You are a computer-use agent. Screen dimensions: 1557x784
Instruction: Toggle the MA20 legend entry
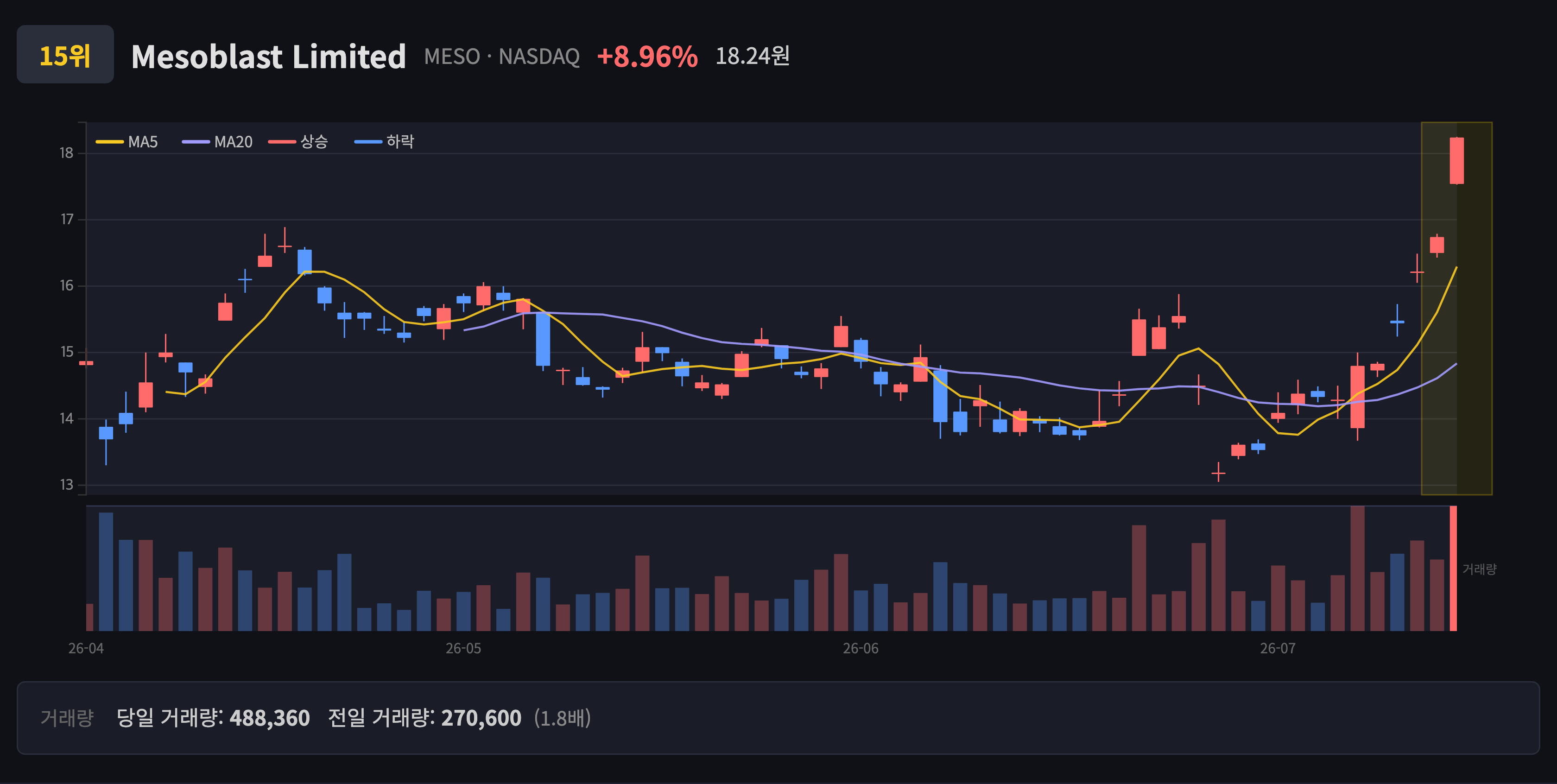pos(218,141)
